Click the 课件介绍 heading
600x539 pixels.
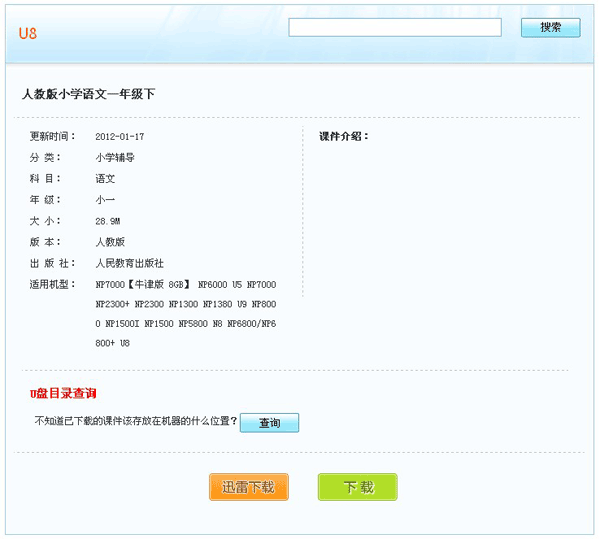pyautogui.click(x=344, y=136)
